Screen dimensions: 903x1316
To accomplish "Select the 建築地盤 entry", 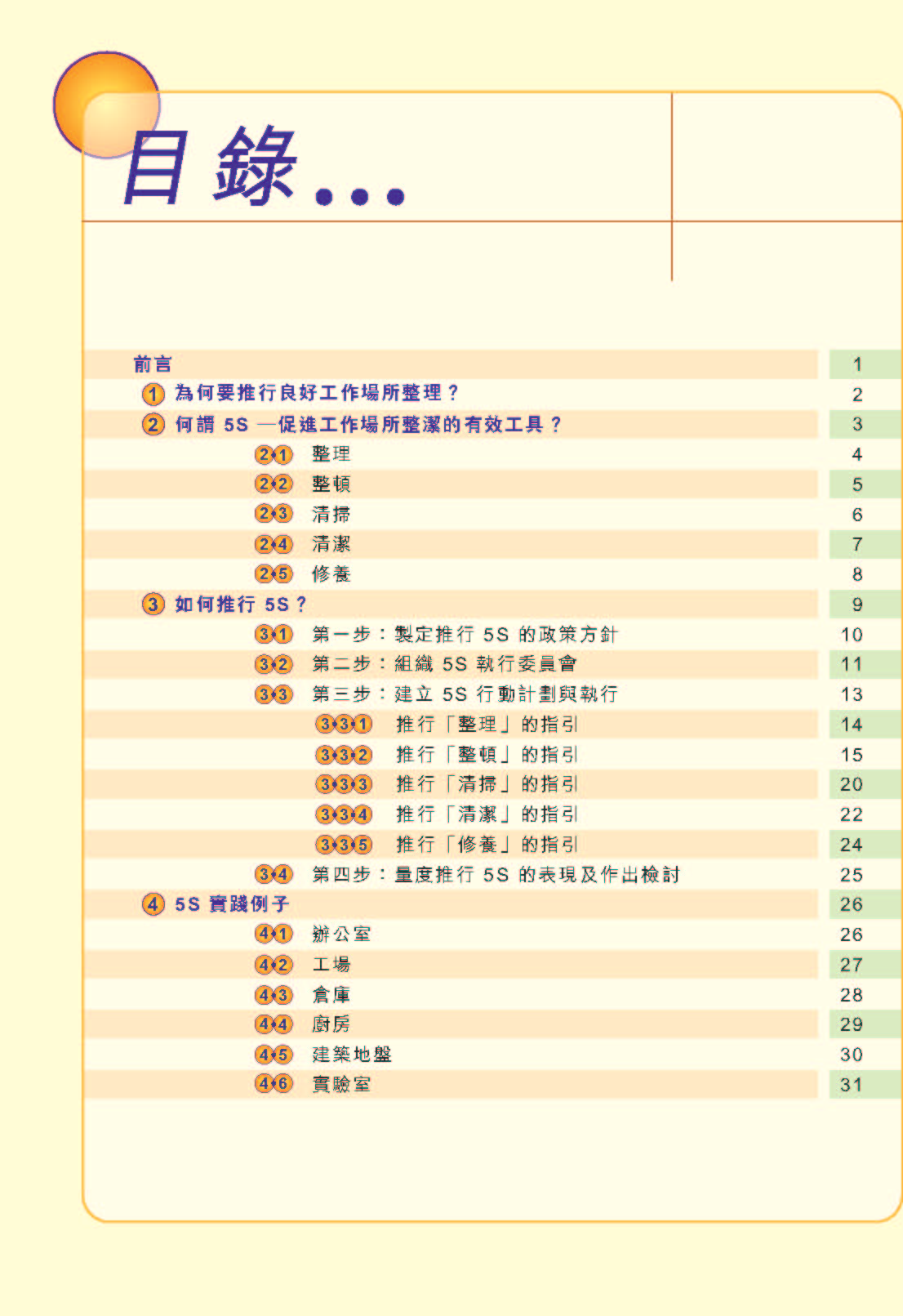I will tap(352, 1055).
